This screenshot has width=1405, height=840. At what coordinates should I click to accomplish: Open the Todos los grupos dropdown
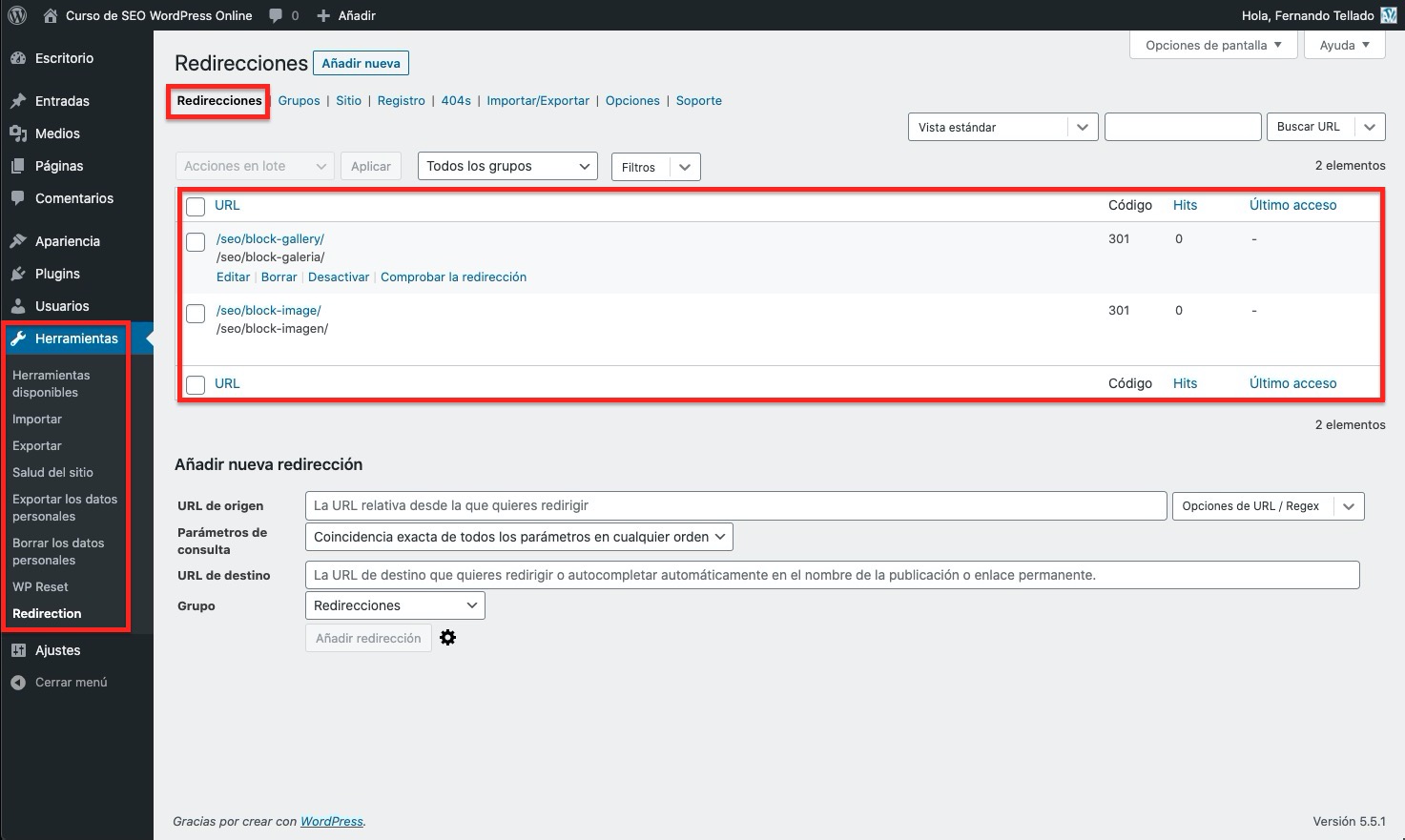[507, 166]
